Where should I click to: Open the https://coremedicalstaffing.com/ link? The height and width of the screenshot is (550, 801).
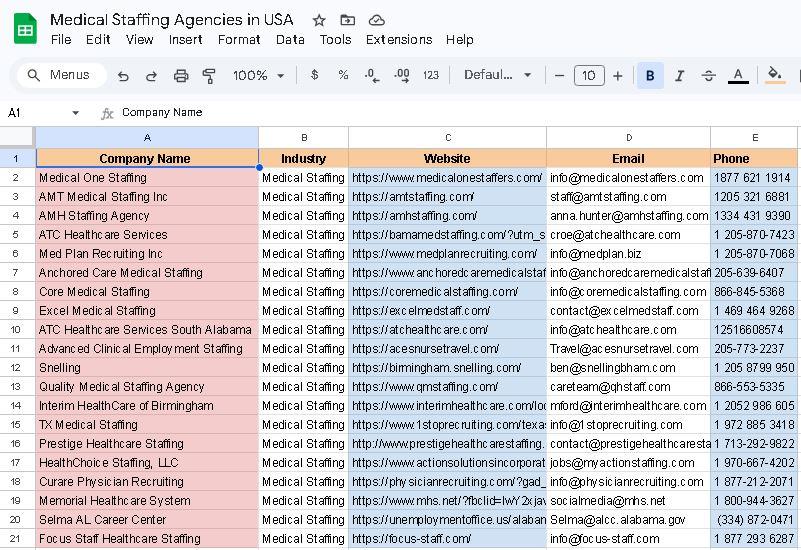tap(435, 292)
